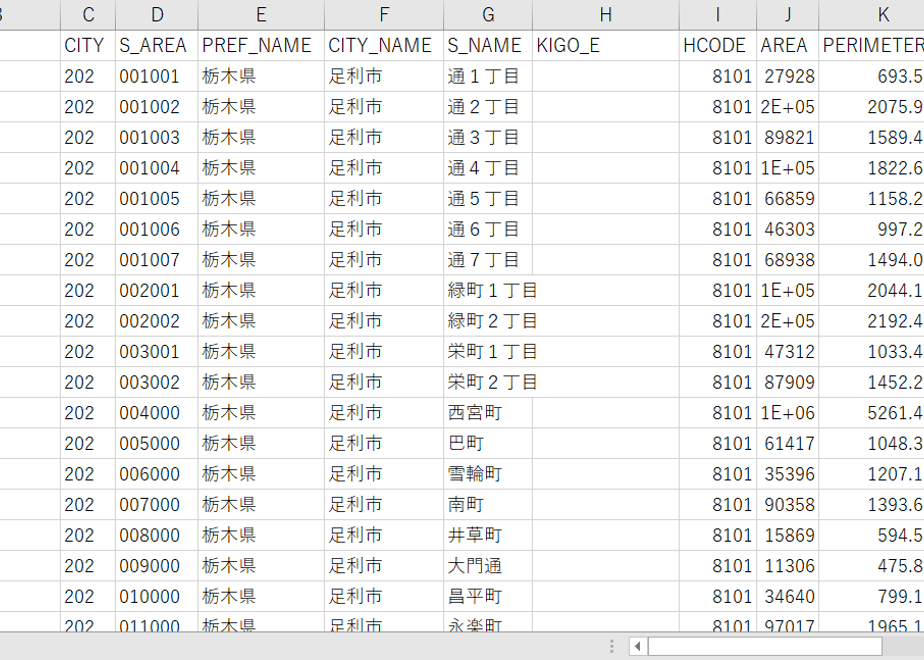This screenshot has width=924, height=660.
Task: Click cell with S_AREA 001003
Action: click(x=157, y=137)
